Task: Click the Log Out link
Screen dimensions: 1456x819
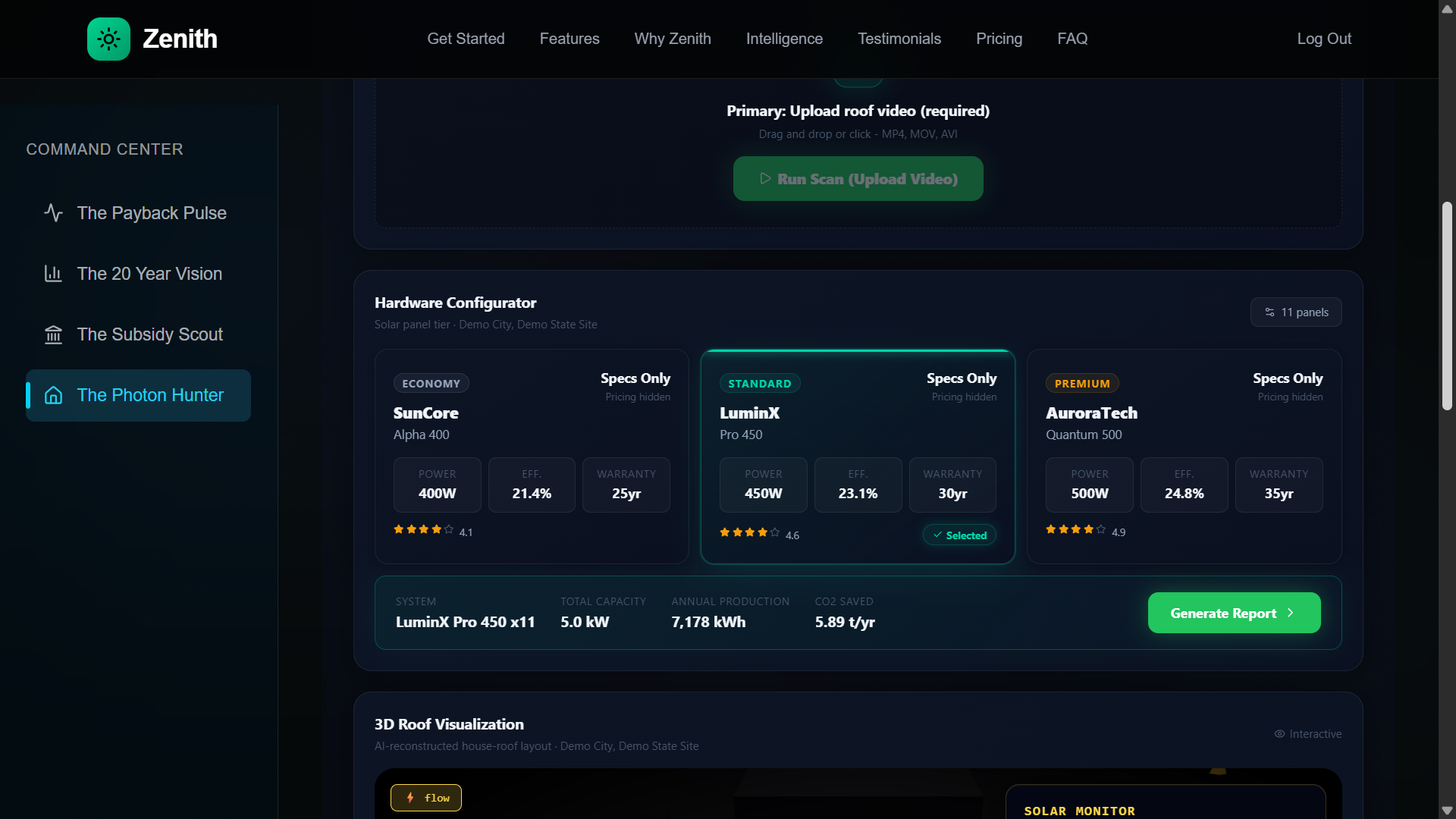Action: (1323, 39)
